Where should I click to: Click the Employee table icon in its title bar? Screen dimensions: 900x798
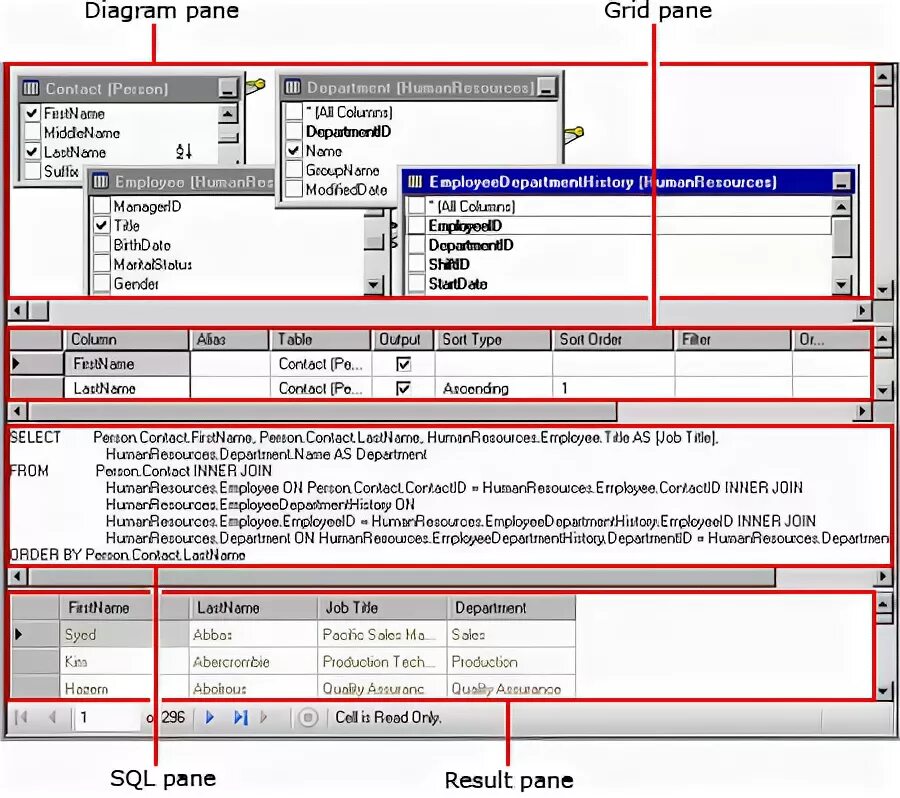click(100, 181)
